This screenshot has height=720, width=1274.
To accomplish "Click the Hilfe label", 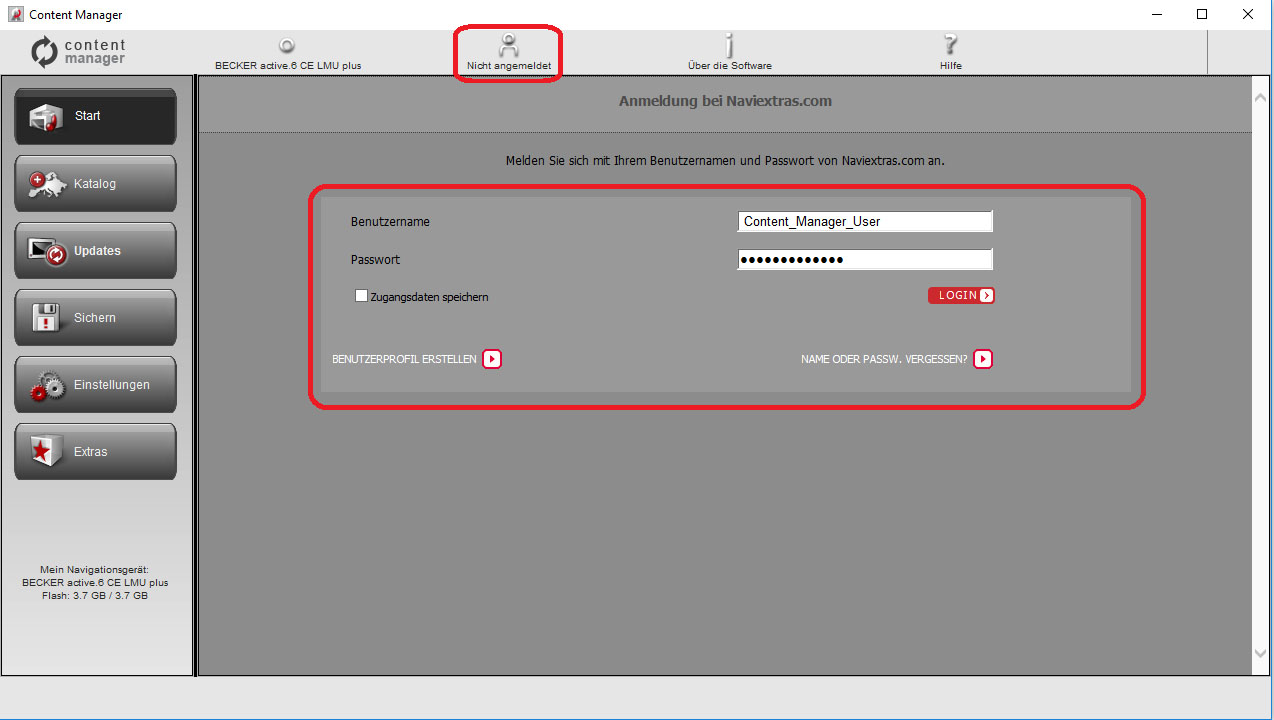I will pos(950,66).
